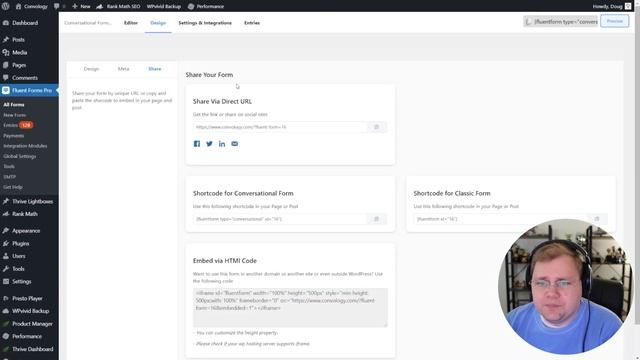Open the top Entries tab
The image size is (640, 360).
(x=252, y=23)
